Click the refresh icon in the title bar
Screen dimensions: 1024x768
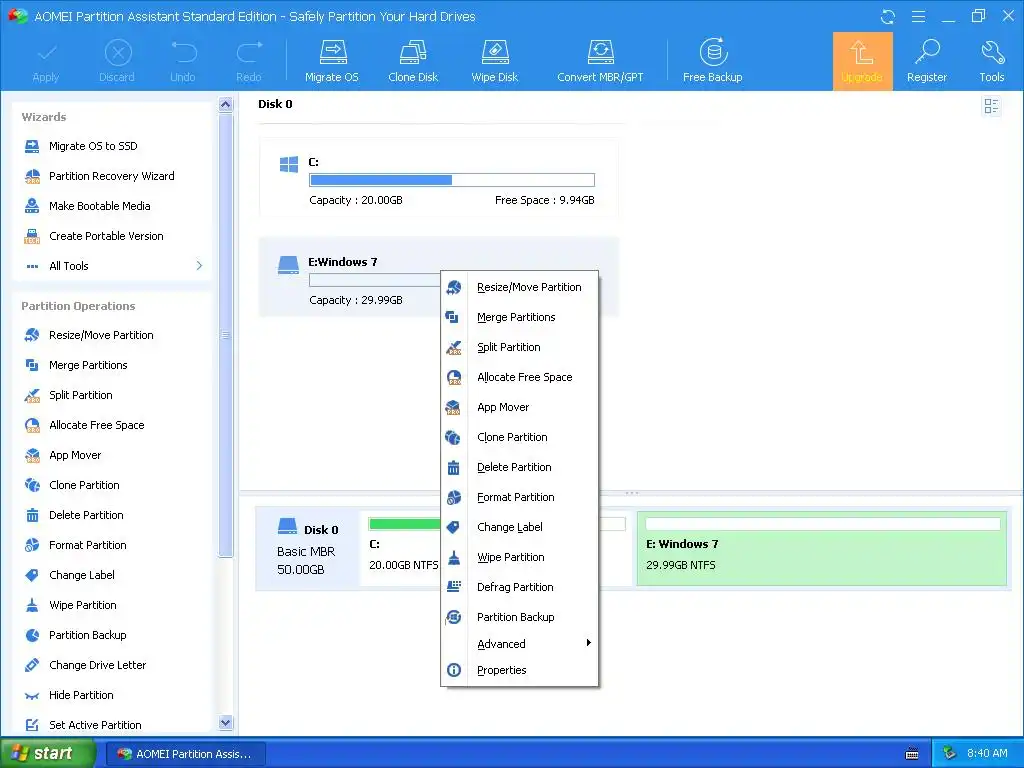888,17
